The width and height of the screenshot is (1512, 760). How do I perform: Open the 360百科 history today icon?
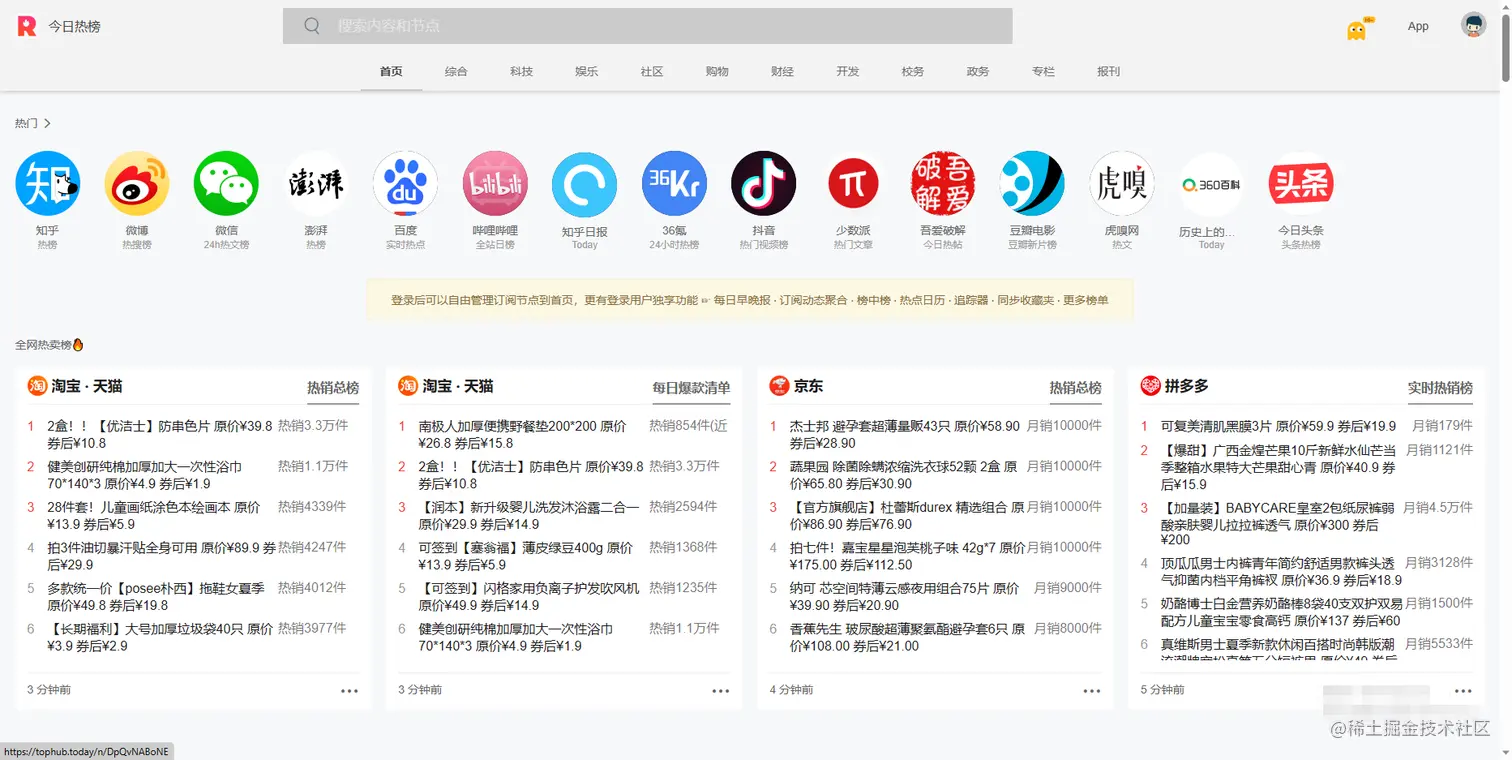pyautogui.click(x=1211, y=184)
